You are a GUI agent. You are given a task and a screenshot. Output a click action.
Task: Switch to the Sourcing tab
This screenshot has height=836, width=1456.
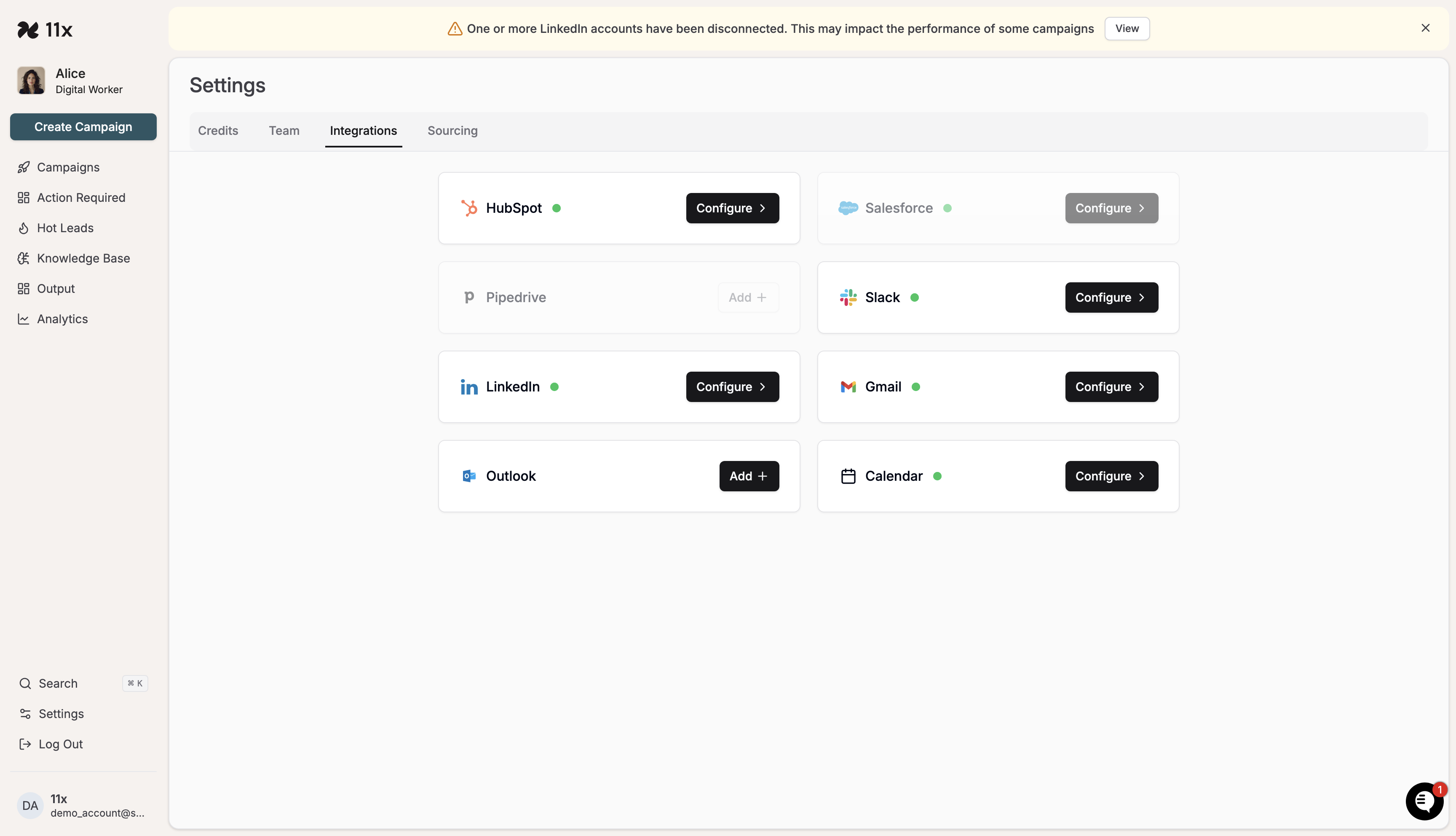click(x=452, y=130)
